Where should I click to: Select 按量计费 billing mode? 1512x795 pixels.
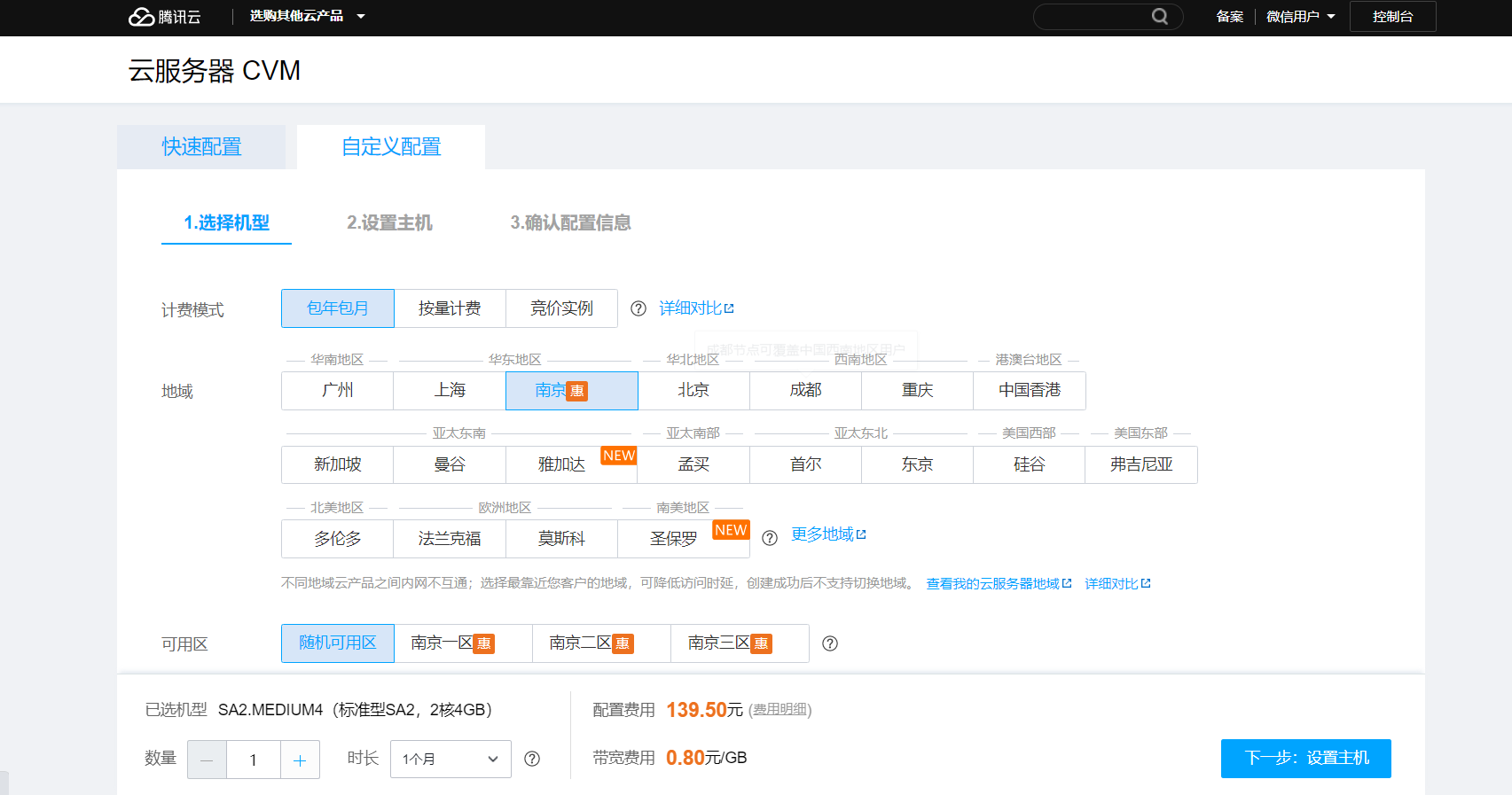click(x=450, y=308)
